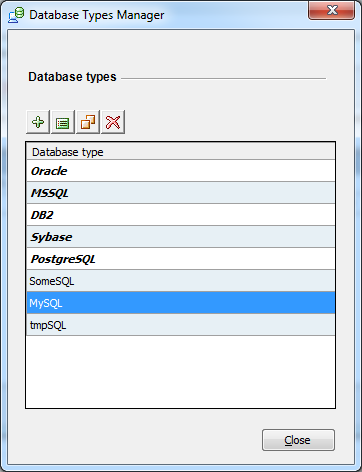Select the PostgreSQL row
Image resolution: width=362 pixels, height=472 pixels.
[181, 259]
